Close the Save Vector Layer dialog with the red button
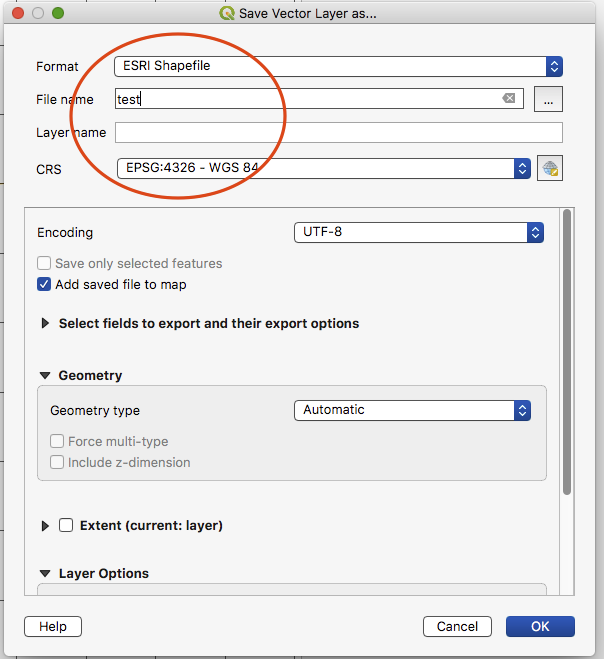This screenshot has width=604, height=659. (18, 13)
